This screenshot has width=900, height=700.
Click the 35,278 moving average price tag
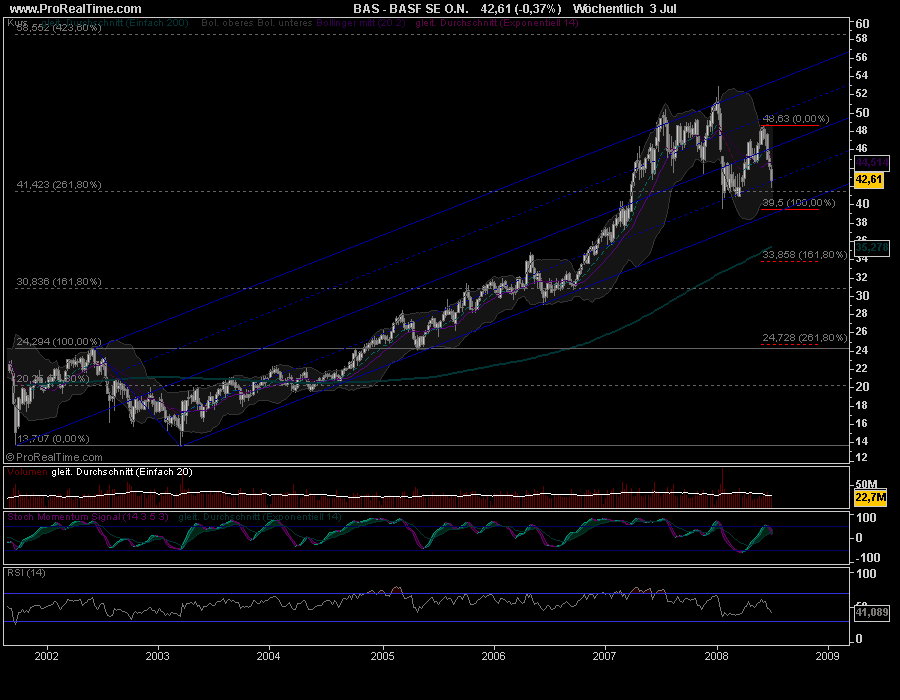pos(872,247)
